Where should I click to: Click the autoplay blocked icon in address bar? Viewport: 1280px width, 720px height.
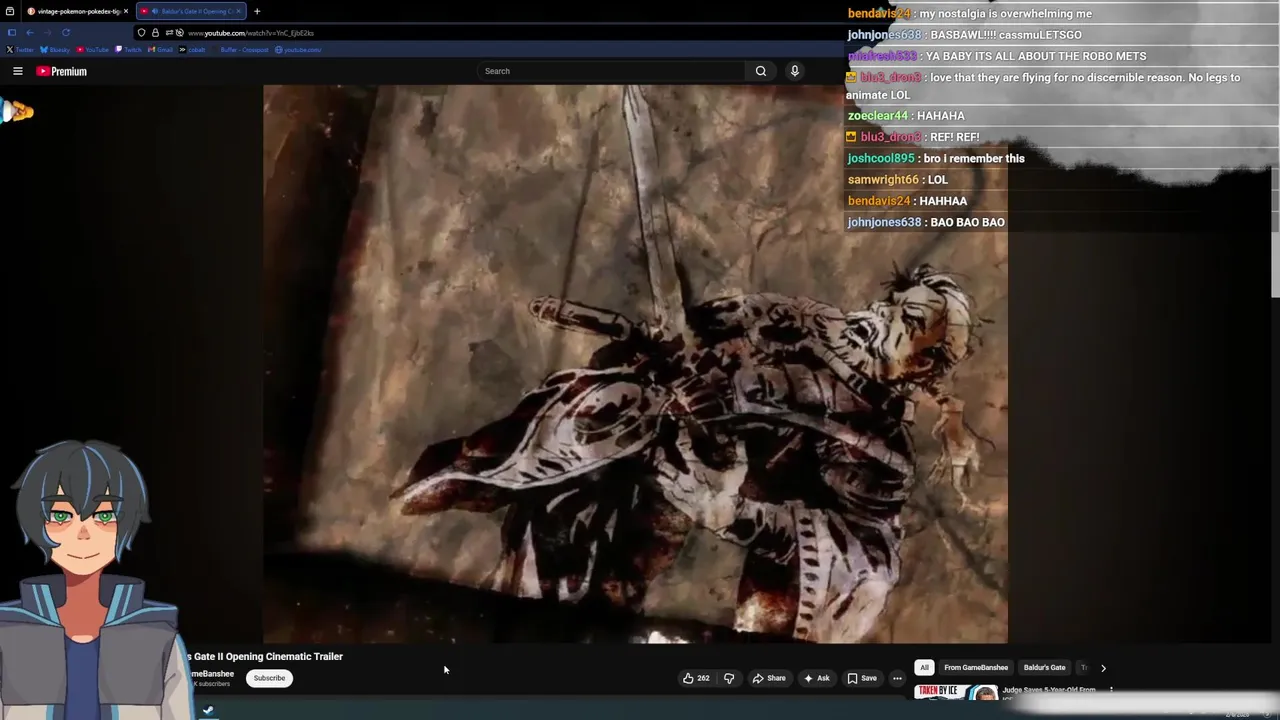[180, 33]
